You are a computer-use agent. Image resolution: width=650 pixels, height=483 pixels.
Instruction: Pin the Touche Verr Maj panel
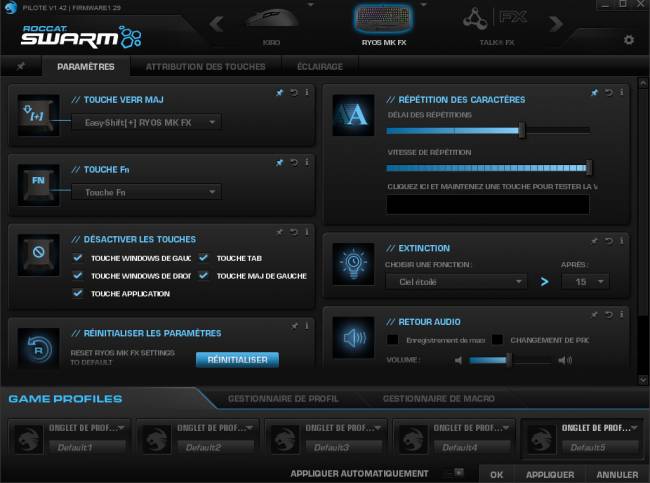point(280,92)
